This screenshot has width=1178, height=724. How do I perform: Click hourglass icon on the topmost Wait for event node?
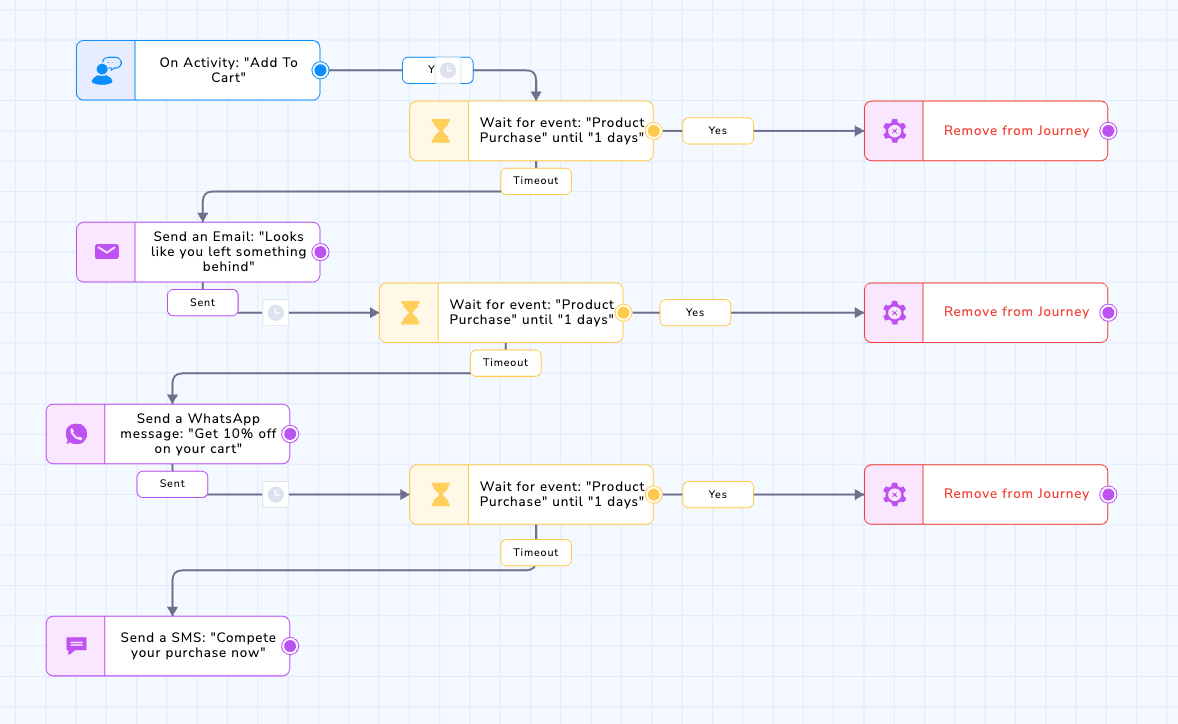click(440, 131)
